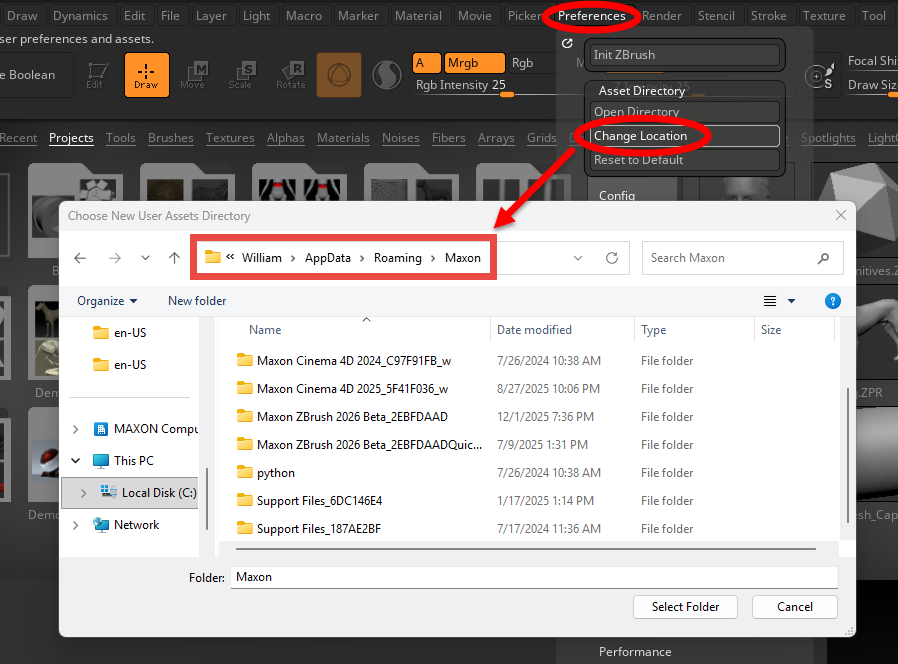Expand the This PC tree node

click(x=76, y=461)
